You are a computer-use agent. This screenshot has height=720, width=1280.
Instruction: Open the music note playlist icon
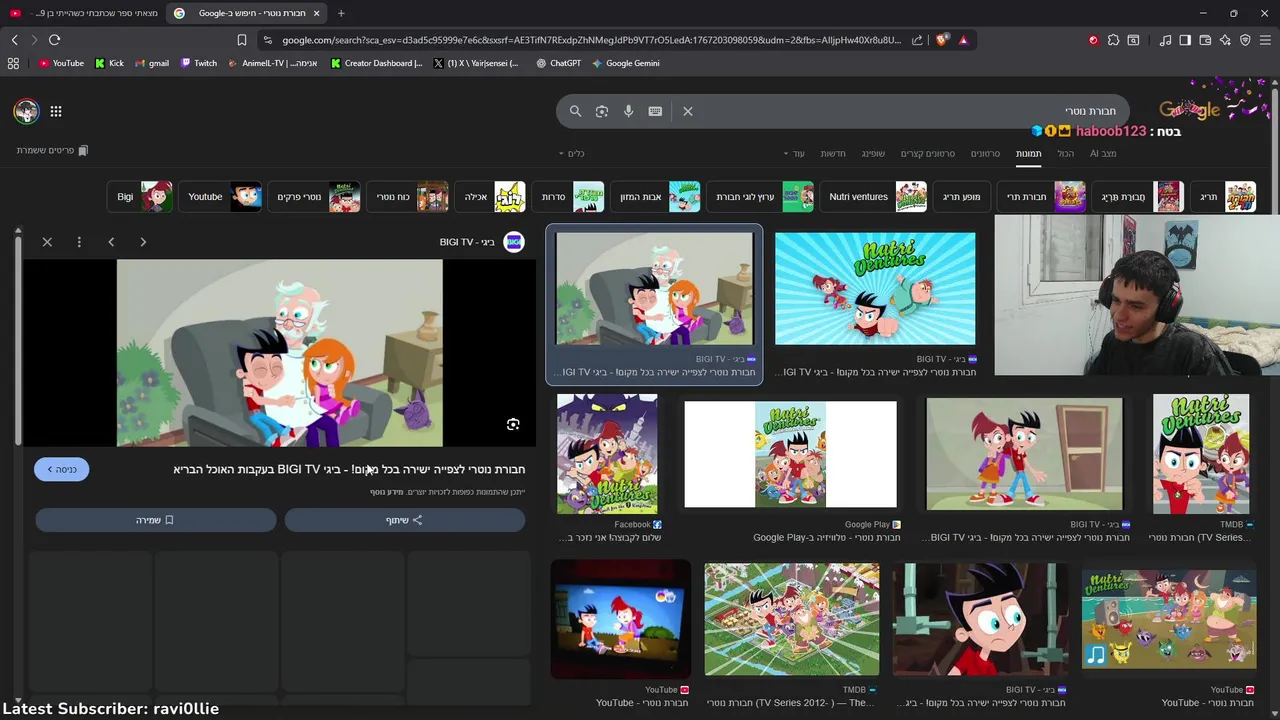[x=1166, y=40]
